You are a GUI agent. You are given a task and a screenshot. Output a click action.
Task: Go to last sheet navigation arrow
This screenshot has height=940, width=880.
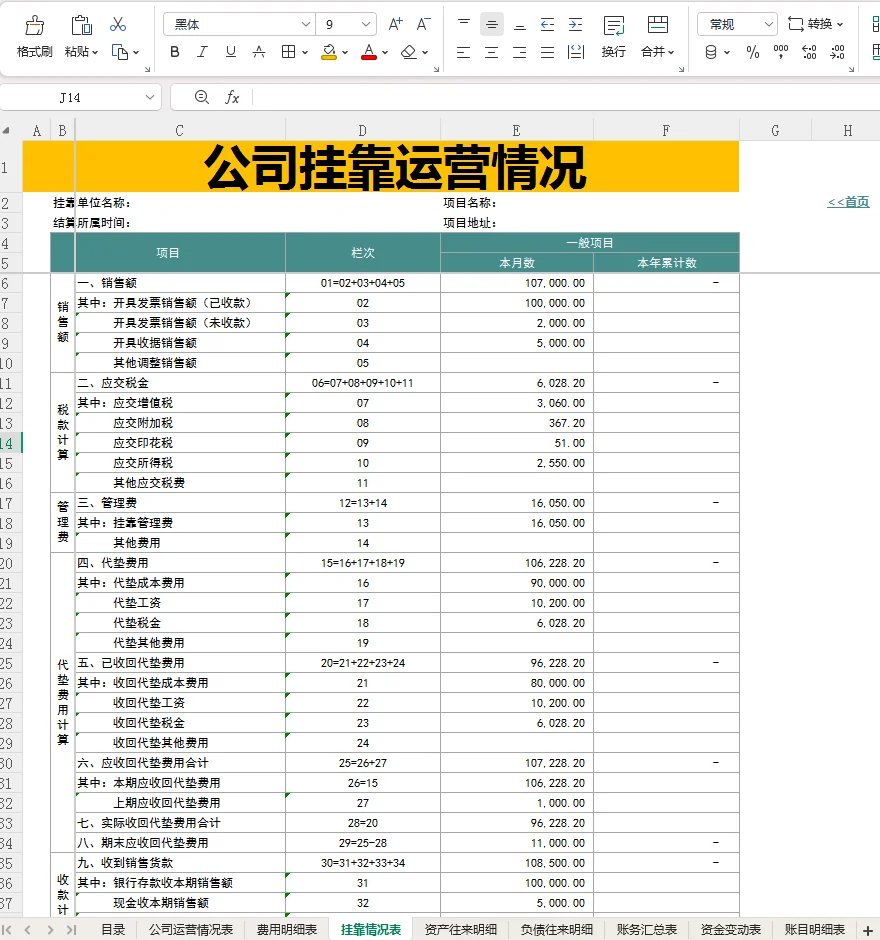click(x=71, y=930)
